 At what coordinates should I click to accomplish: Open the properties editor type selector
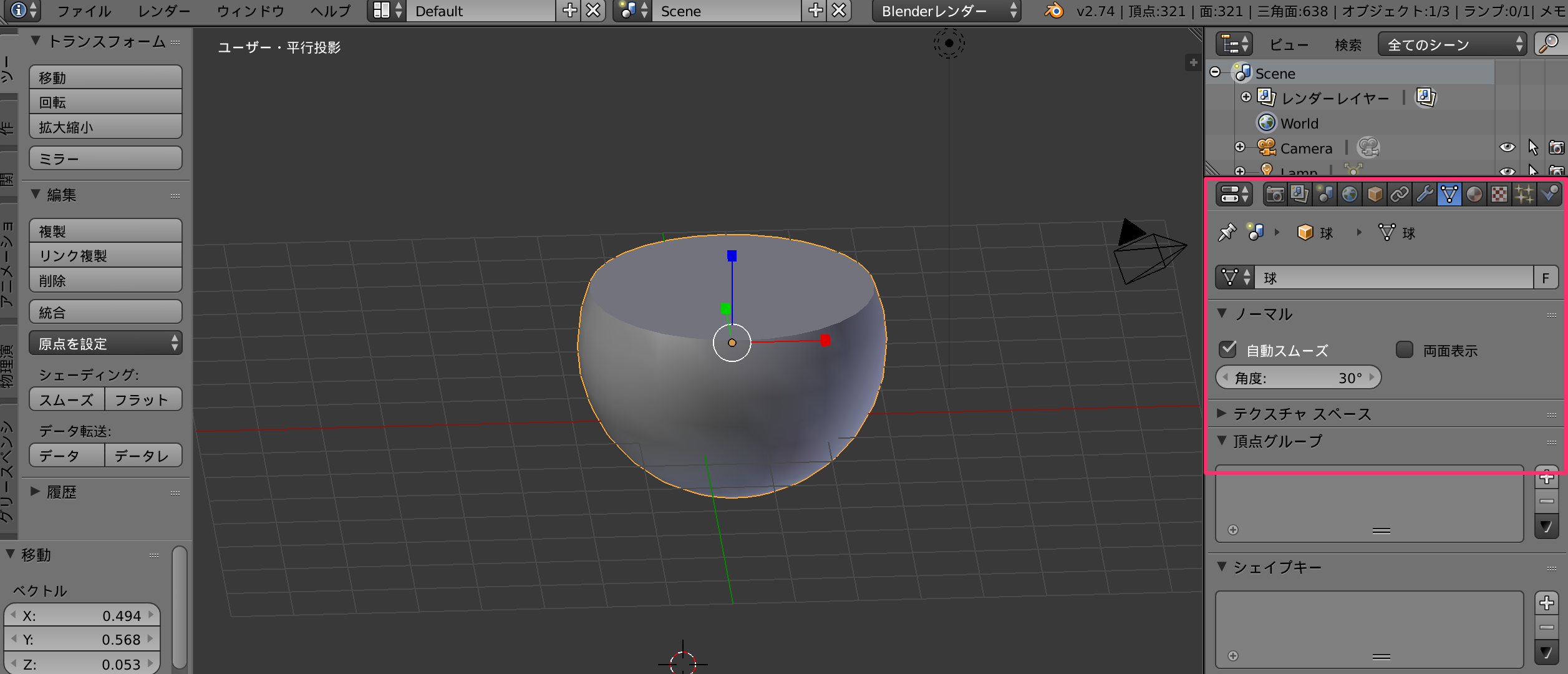coord(1234,195)
